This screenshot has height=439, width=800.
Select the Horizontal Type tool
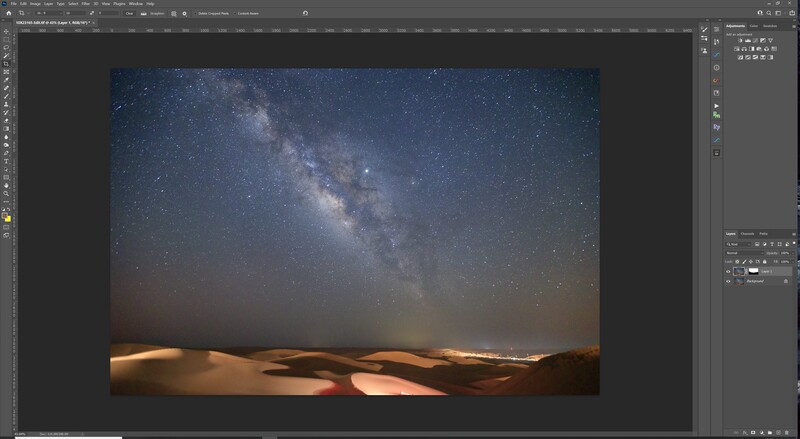click(6, 161)
